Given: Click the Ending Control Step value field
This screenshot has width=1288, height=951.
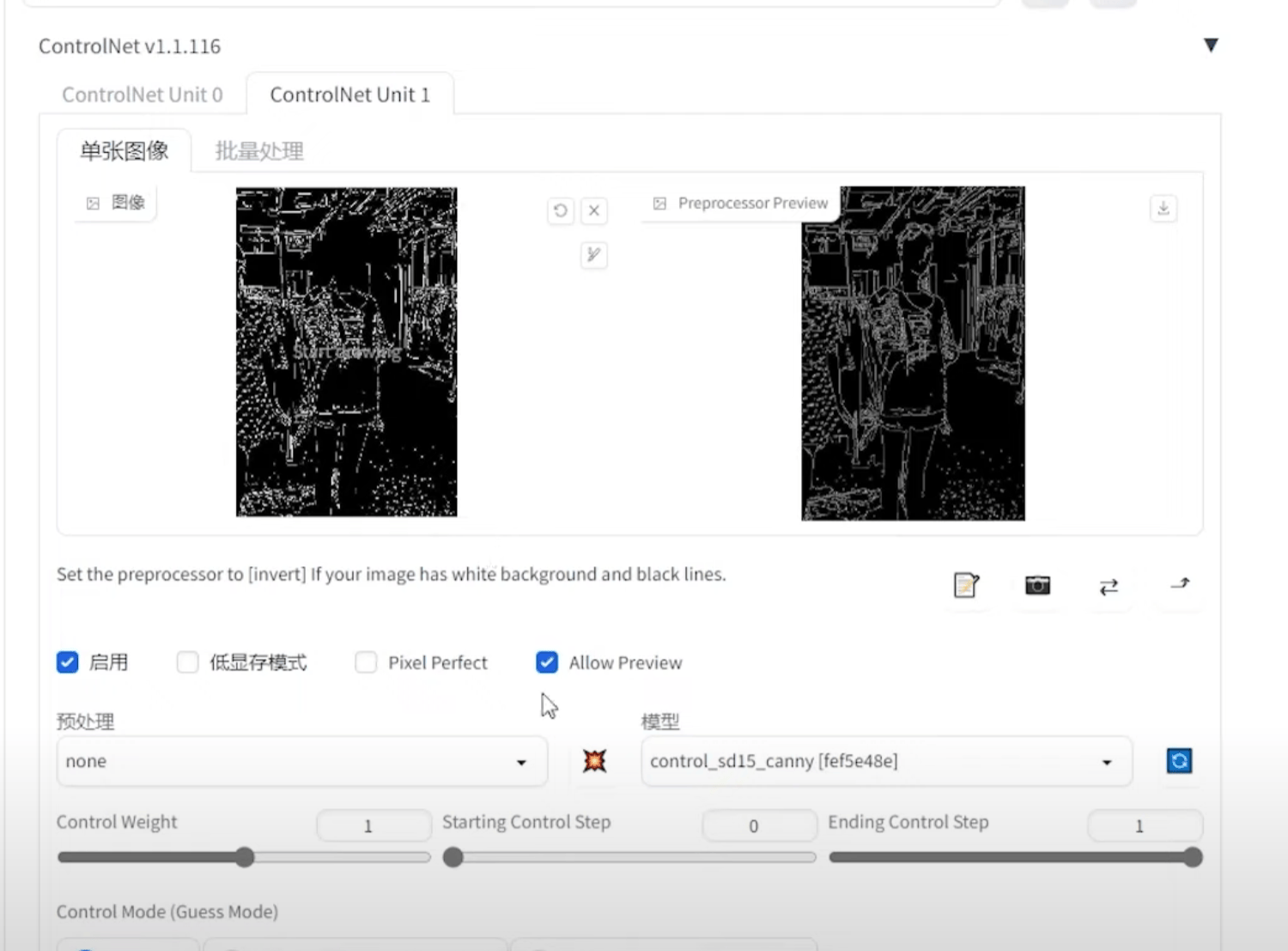Looking at the screenshot, I should (1145, 826).
